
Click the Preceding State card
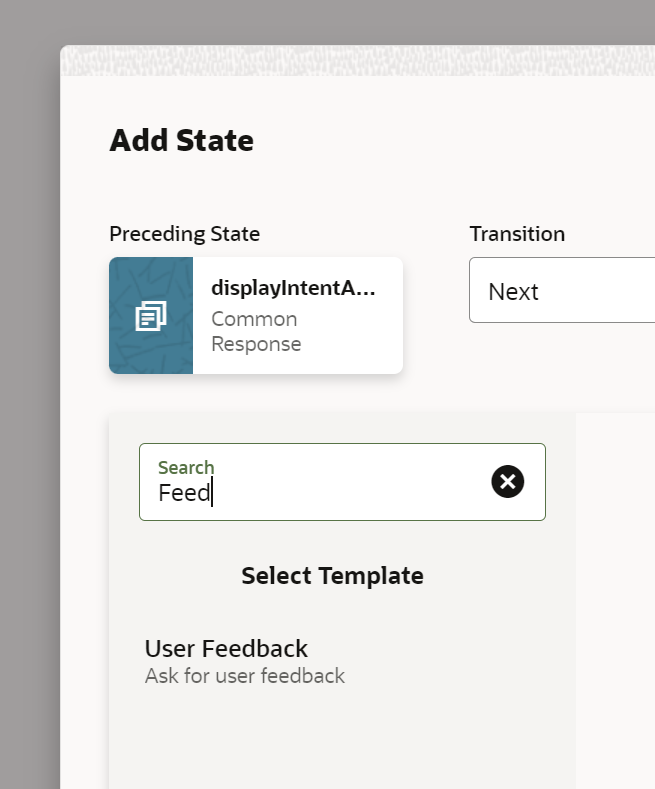pos(256,316)
